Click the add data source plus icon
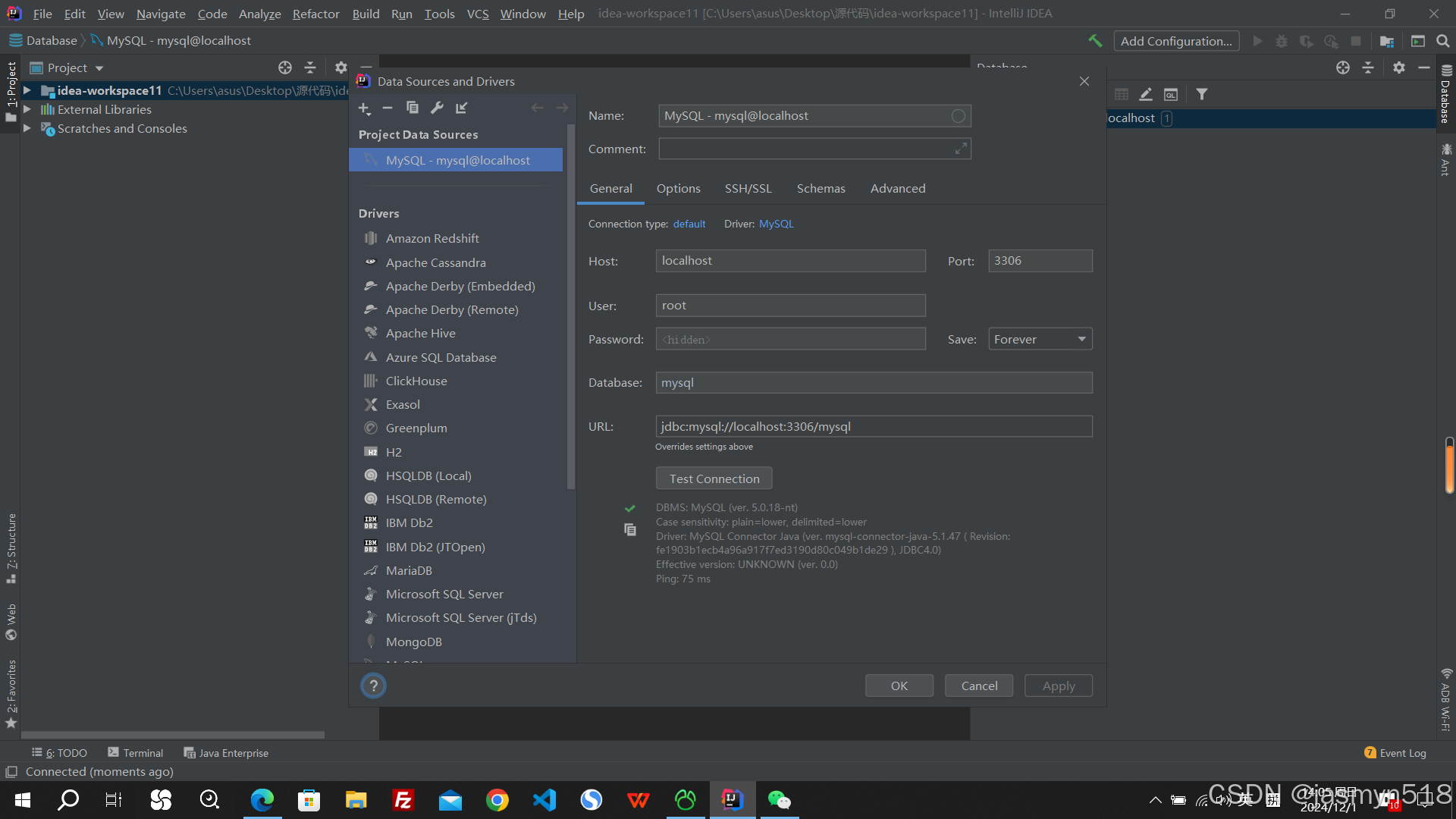Image resolution: width=1456 pixels, height=819 pixels. [x=364, y=108]
